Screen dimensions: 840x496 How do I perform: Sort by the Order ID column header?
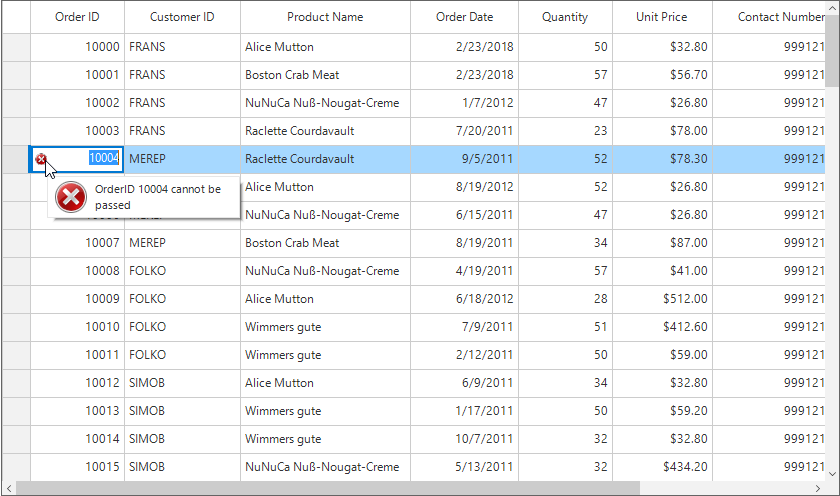tap(77, 17)
